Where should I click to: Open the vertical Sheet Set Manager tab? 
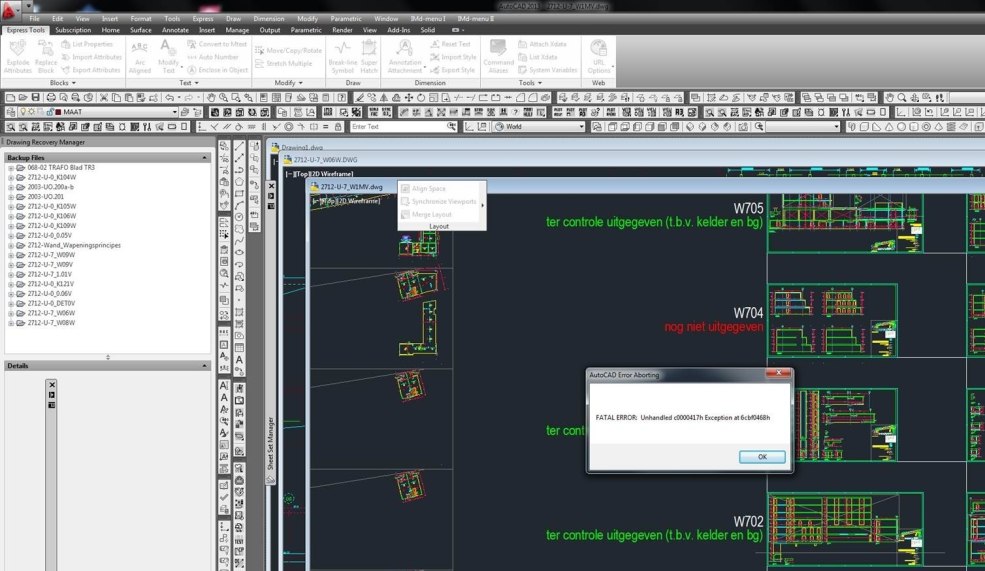pyautogui.click(x=271, y=443)
